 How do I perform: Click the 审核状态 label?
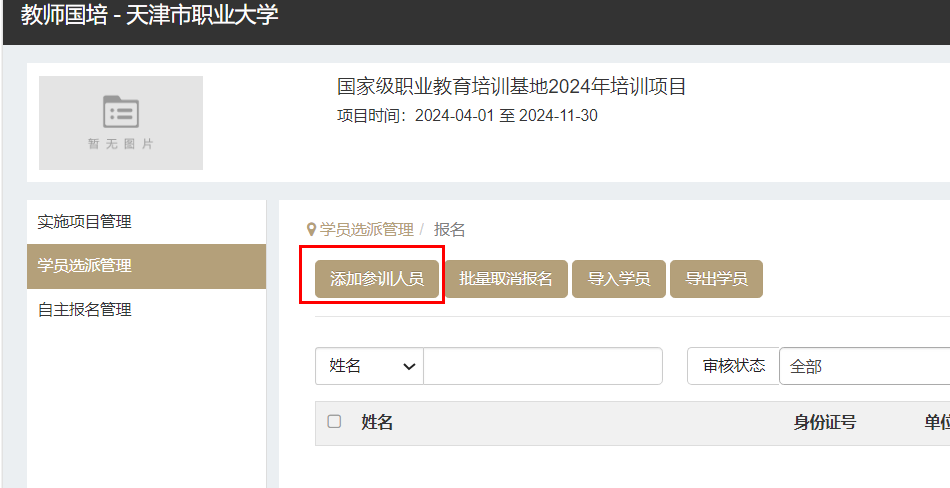[733, 366]
